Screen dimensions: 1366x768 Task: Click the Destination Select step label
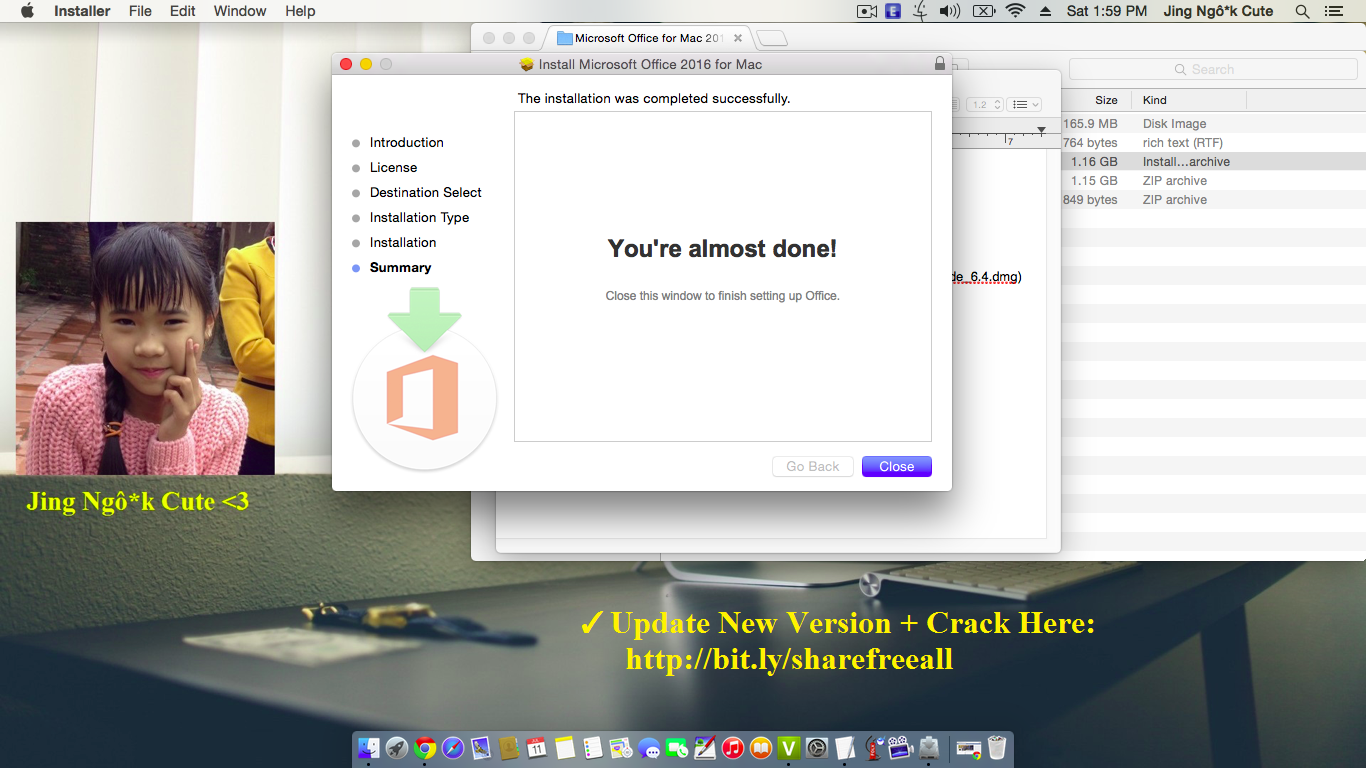click(x=426, y=192)
